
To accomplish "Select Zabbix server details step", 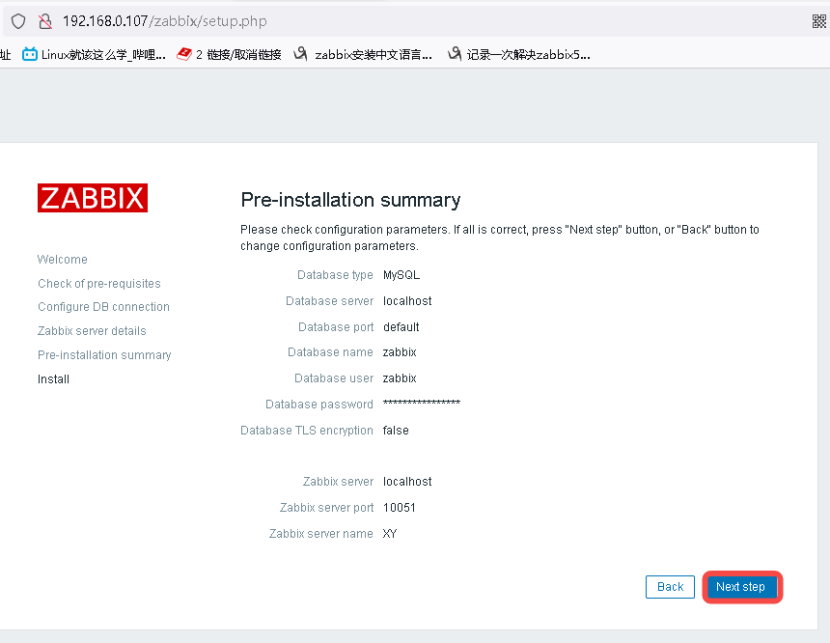I will [x=92, y=331].
